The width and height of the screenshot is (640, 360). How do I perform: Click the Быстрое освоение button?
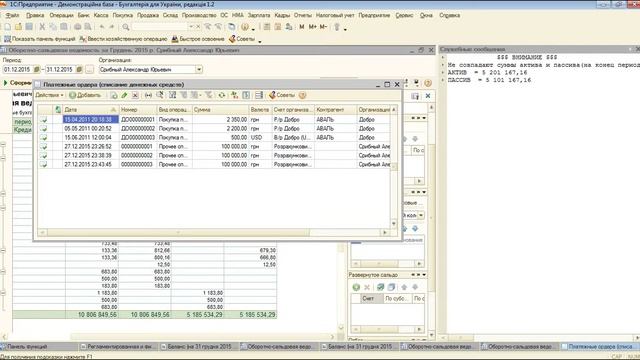(198, 39)
